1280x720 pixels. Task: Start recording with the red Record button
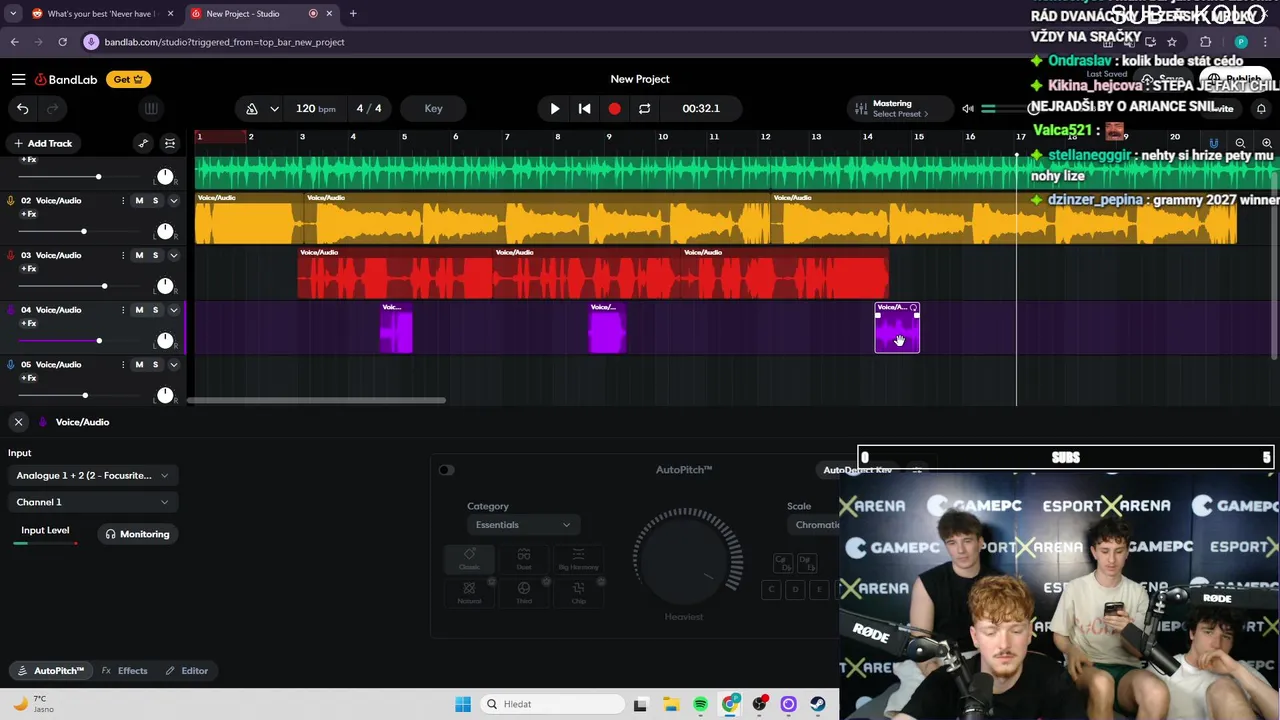click(x=615, y=108)
